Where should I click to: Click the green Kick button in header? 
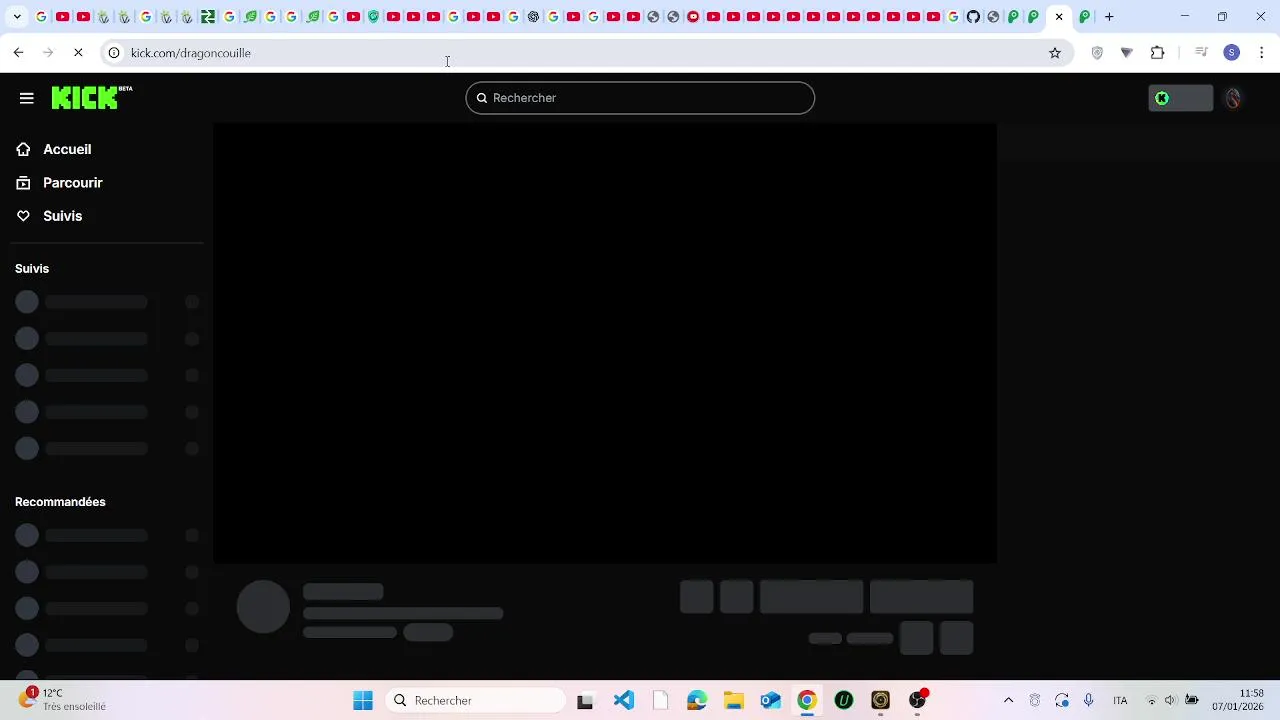coord(1180,98)
